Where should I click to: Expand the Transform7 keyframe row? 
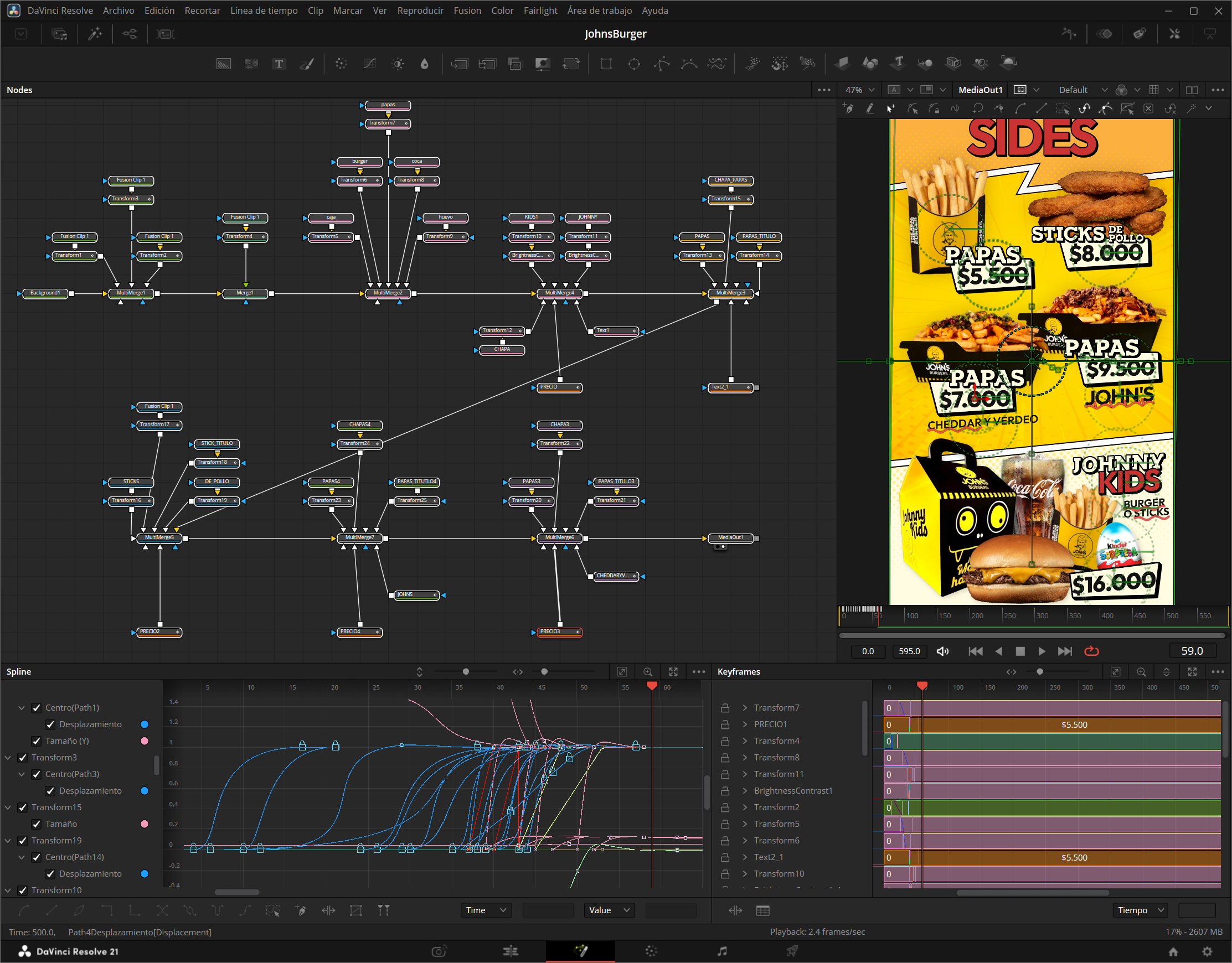pos(745,708)
